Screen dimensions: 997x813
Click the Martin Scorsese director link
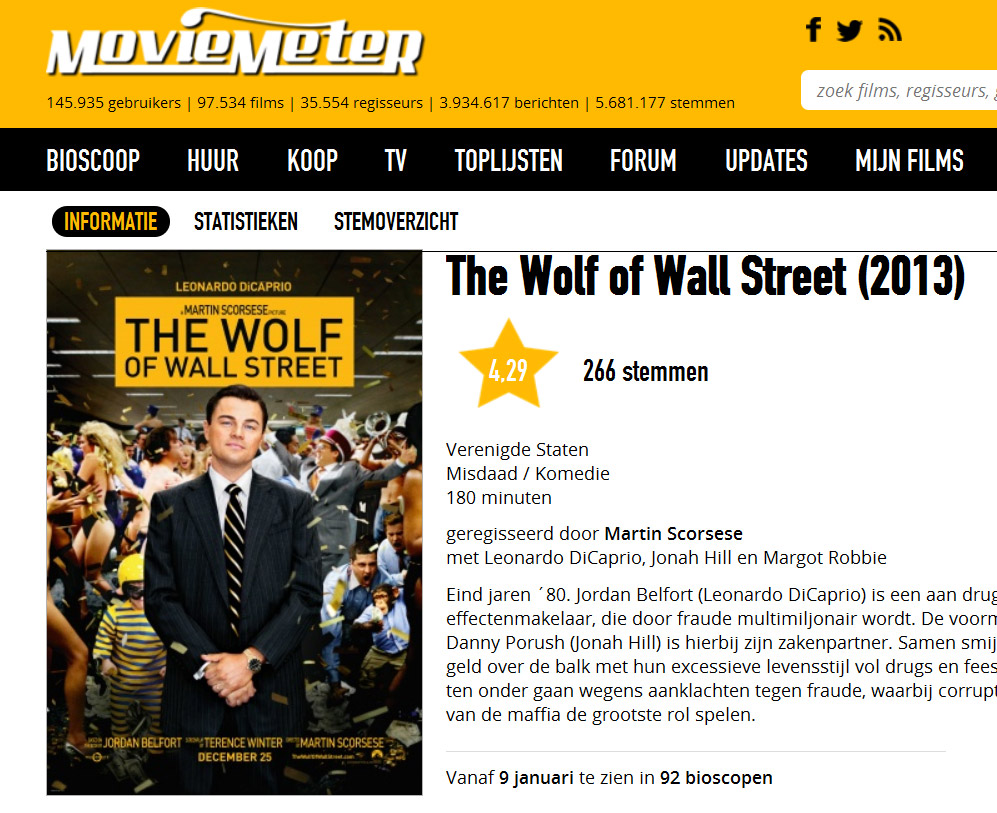(673, 533)
